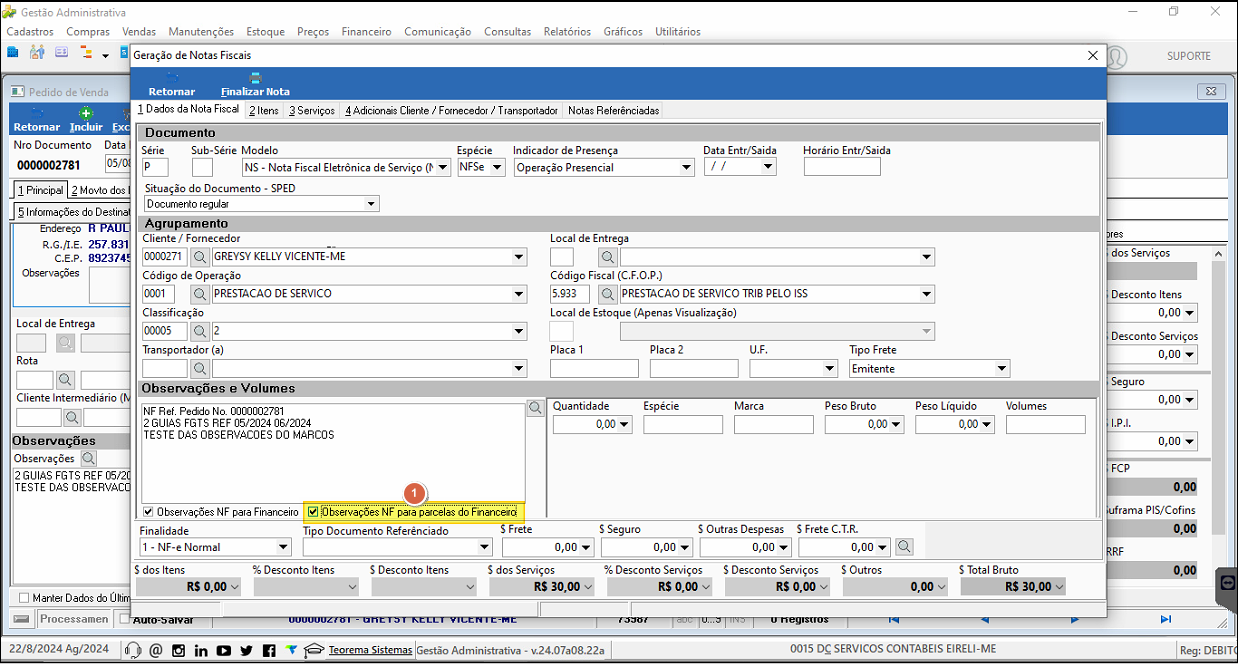This screenshot has height=664, width=1238.
Task: Open the YouTube icon in the status bar
Action: 224,650
